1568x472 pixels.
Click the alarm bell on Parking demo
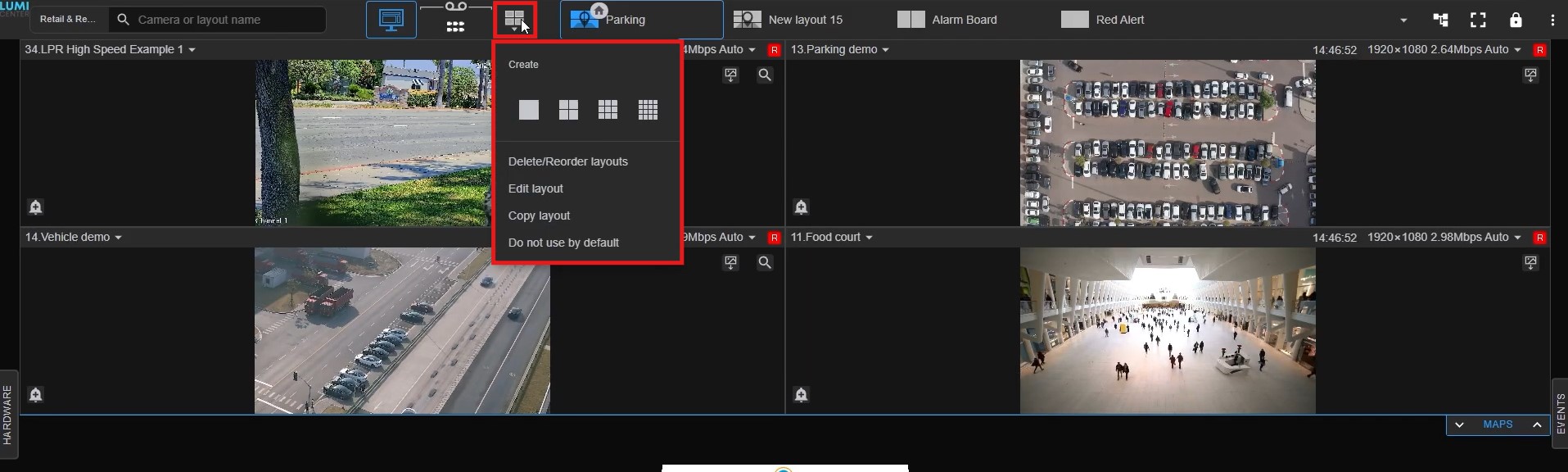point(802,207)
